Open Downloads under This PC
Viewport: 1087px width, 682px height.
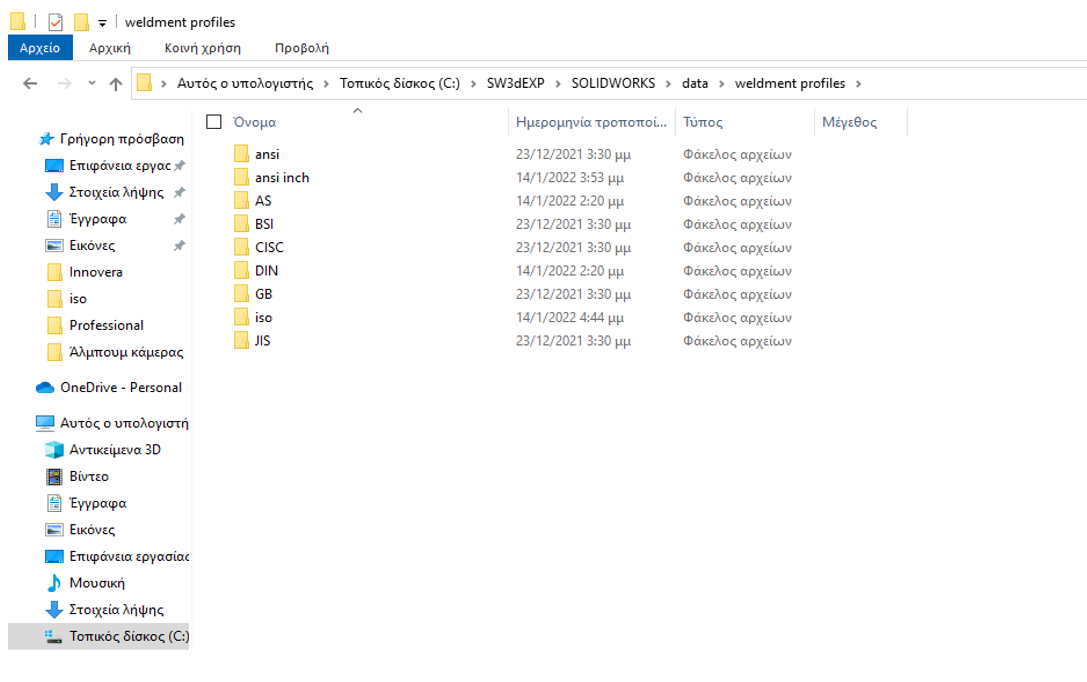click(115, 610)
